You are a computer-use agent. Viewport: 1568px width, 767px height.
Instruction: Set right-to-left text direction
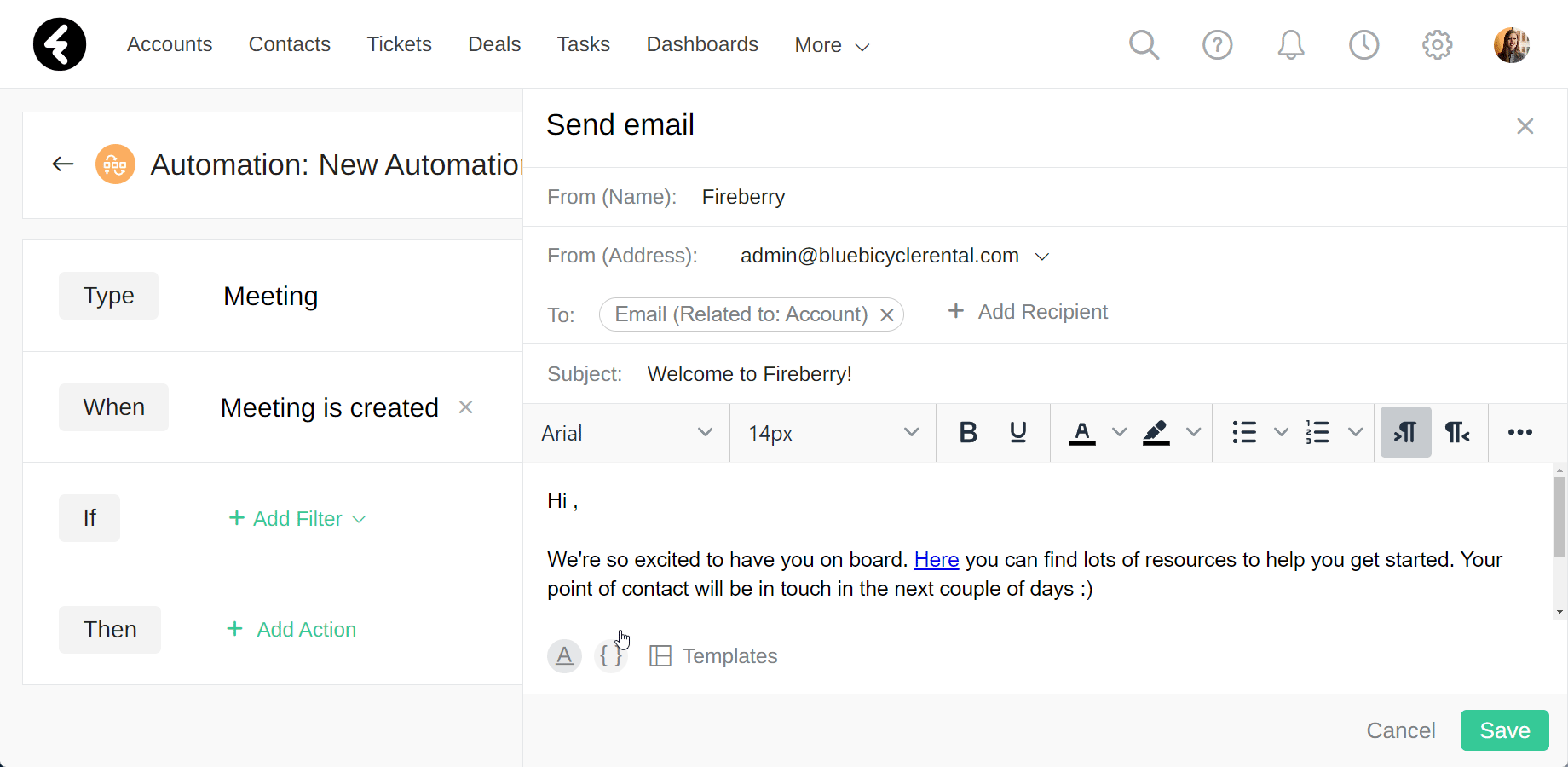coord(1457,433)
